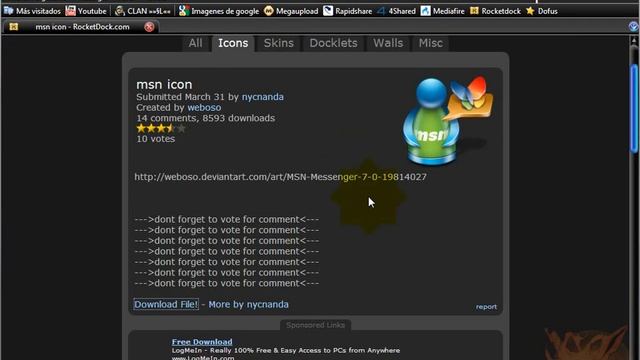Click the 14 comments, 8593 downloads text

[205, 118]
